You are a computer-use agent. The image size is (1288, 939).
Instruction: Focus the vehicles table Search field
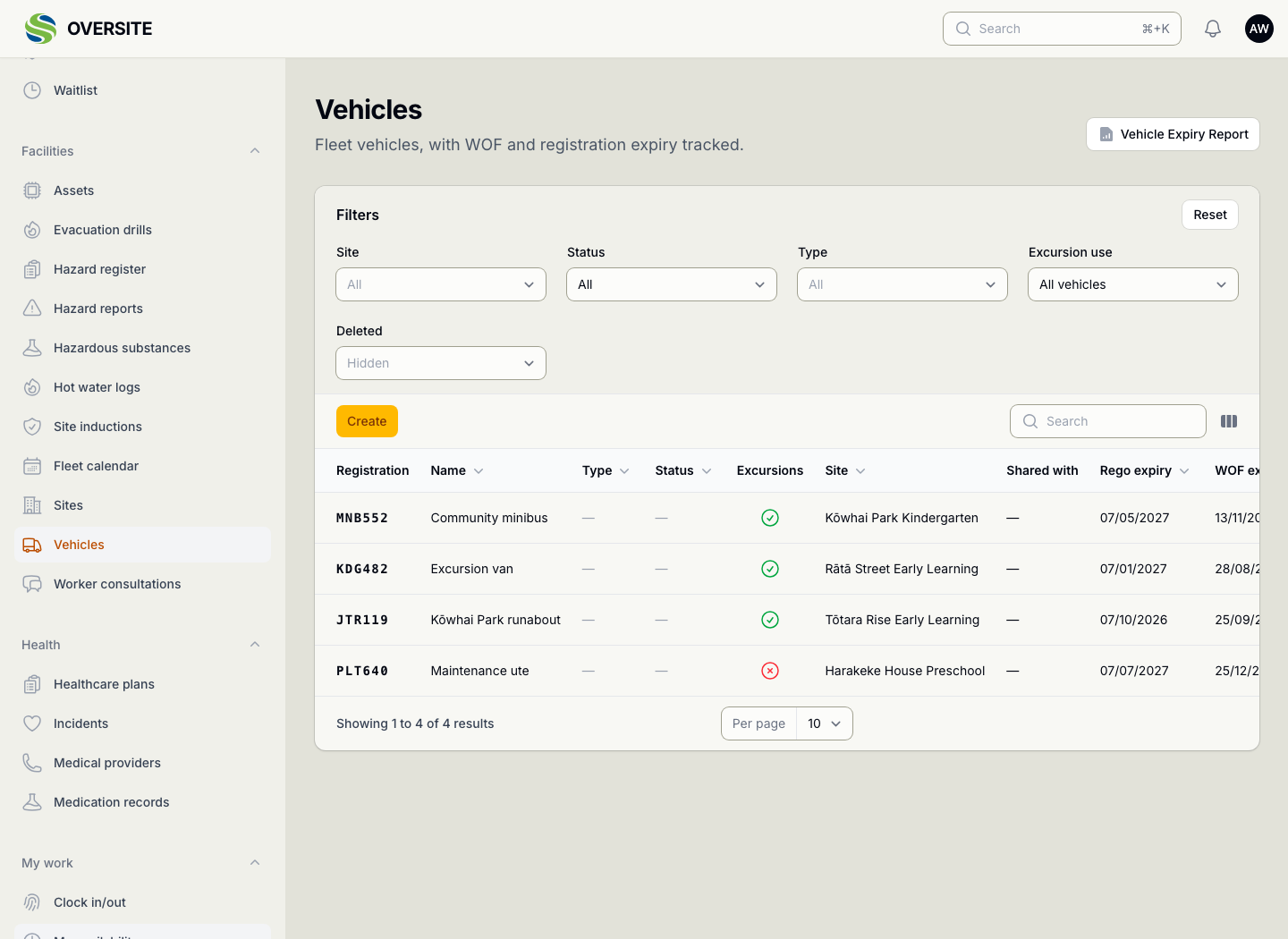(x=1108, y=421)
